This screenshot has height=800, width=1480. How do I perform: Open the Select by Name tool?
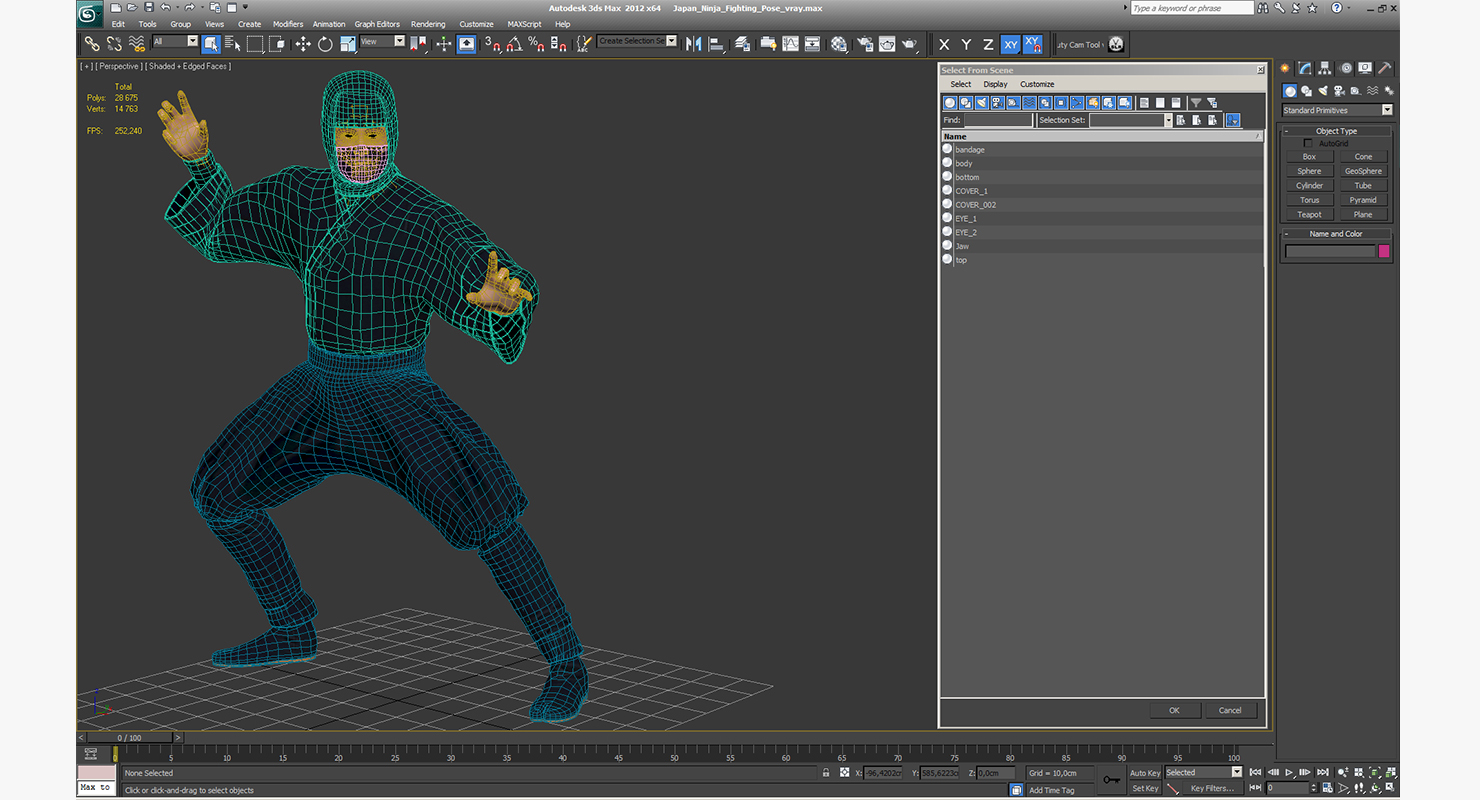pos(233,44)
